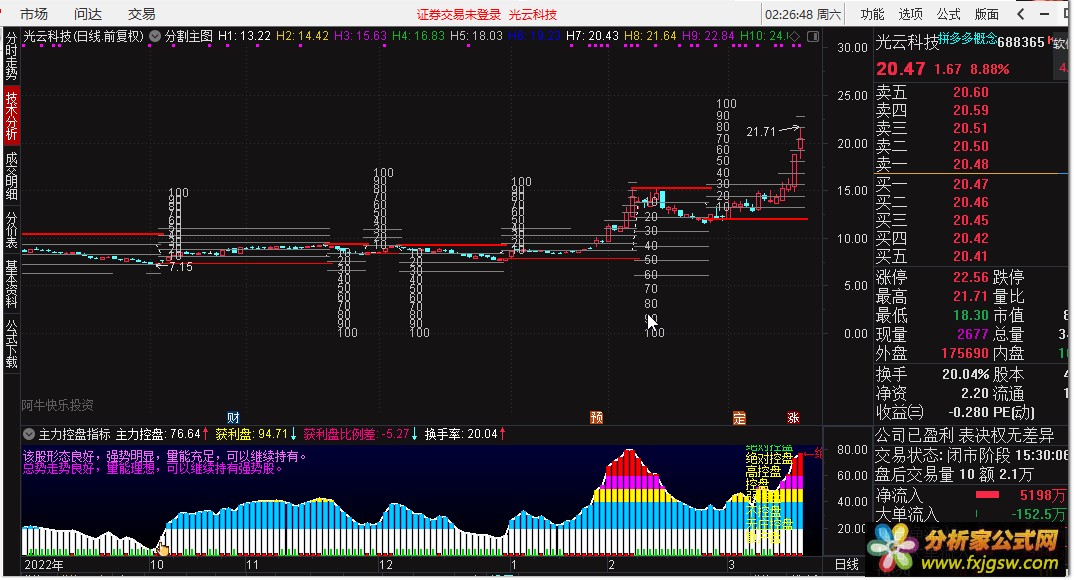This screenshot has height=580, width=1075.
Task: Click the 日线 period button
Action: [847, 564]
